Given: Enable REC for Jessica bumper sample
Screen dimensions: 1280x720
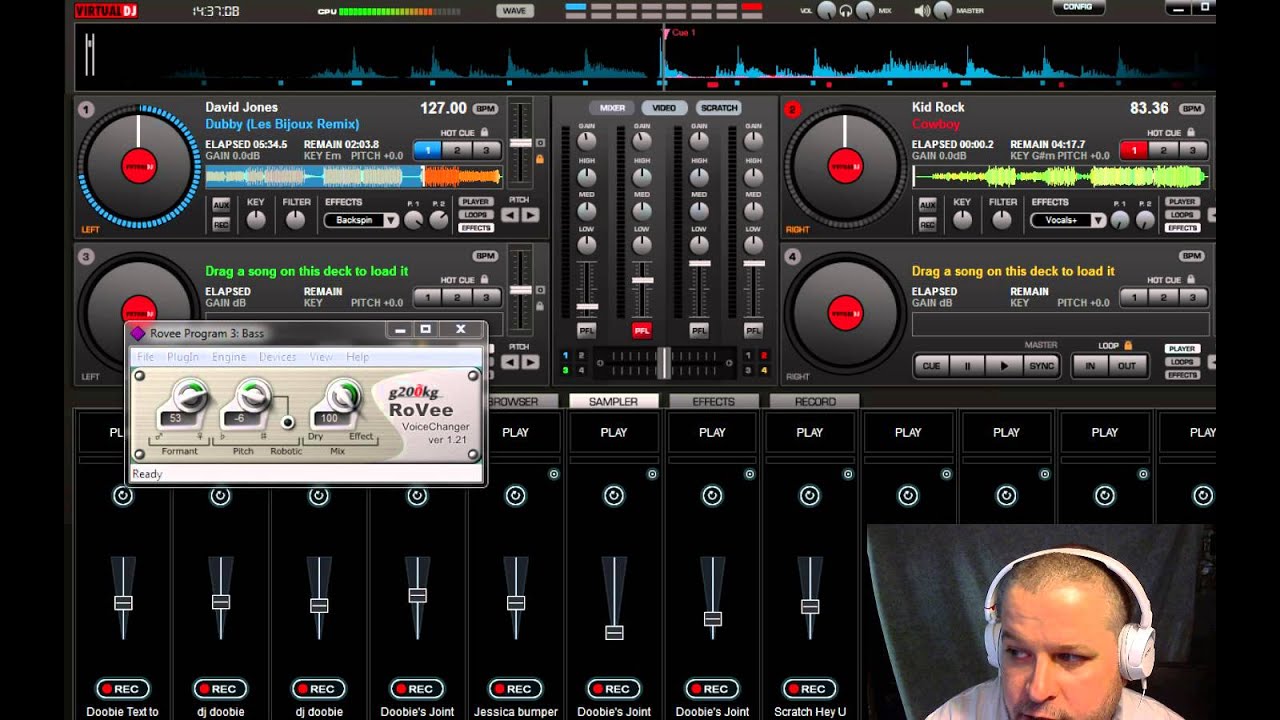Looking at the screenshot, I should click(515, 689).
